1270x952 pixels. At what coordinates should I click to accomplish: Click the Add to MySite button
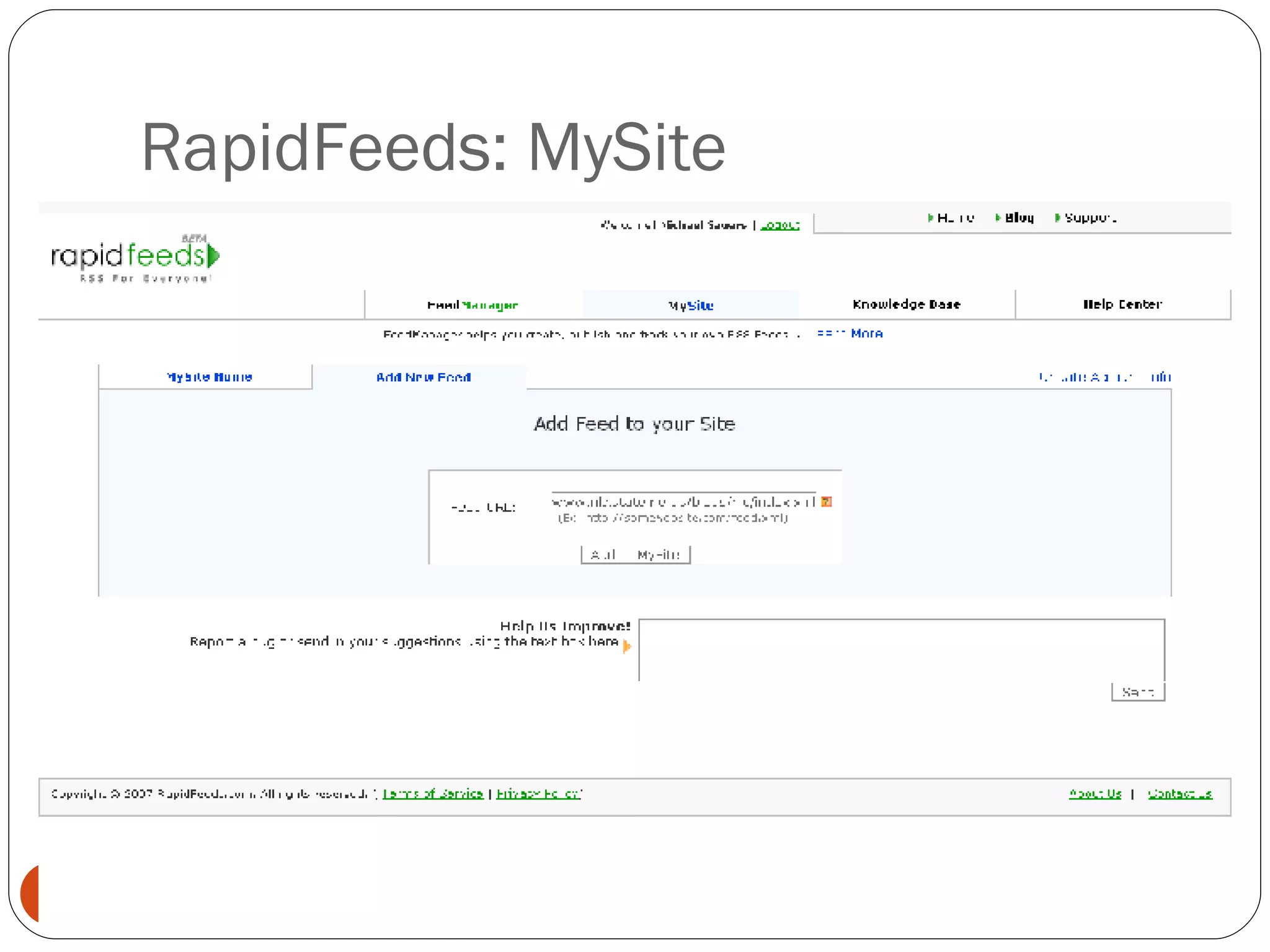(636, 555)
